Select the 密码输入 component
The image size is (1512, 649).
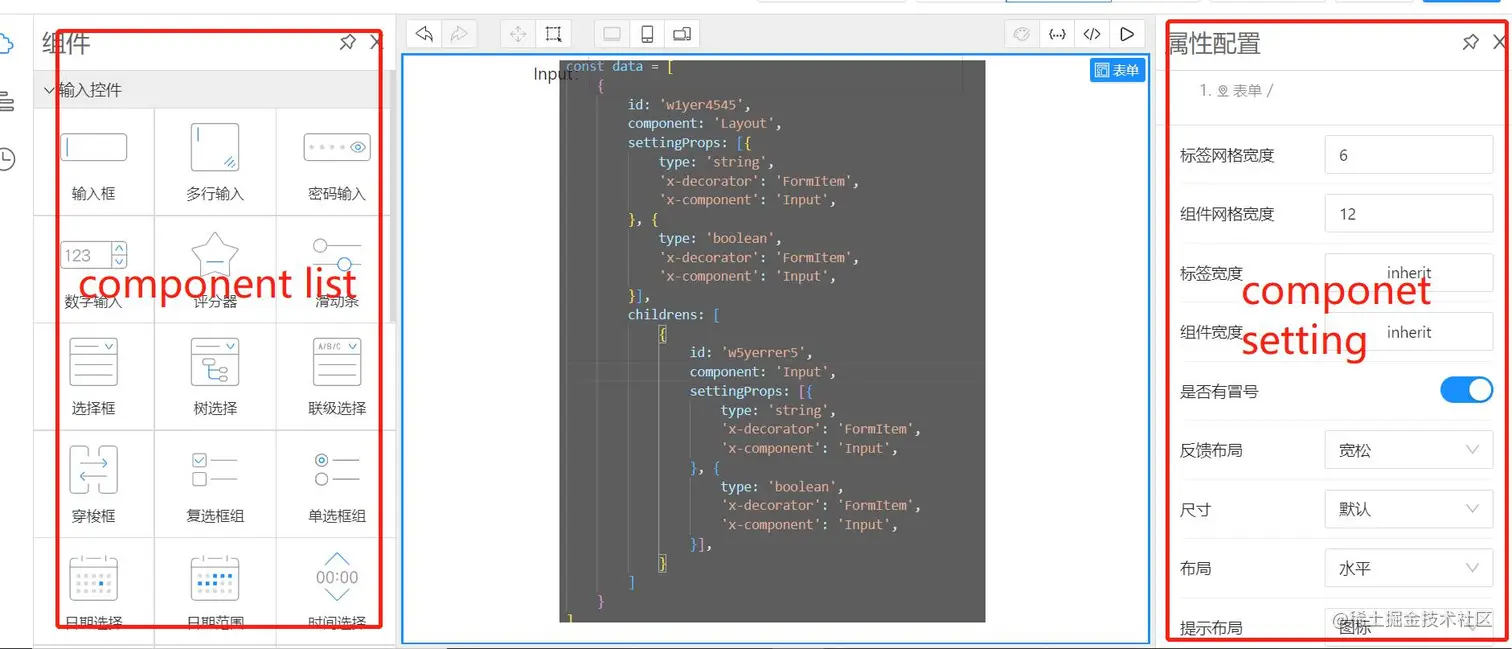337,161
